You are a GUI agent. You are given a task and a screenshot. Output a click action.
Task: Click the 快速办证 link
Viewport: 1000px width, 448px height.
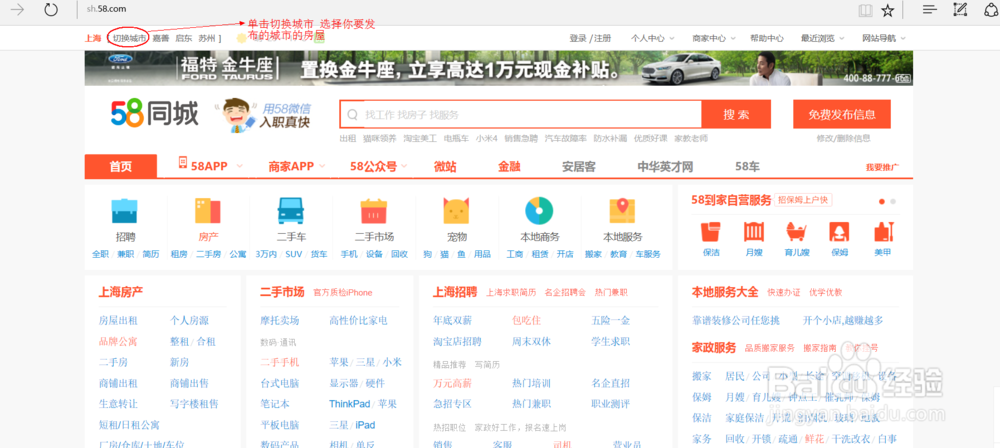point(784,293)
